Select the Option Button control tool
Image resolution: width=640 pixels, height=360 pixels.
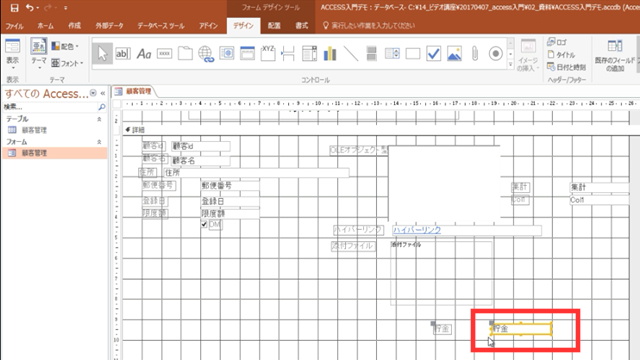tap(496, 53)
